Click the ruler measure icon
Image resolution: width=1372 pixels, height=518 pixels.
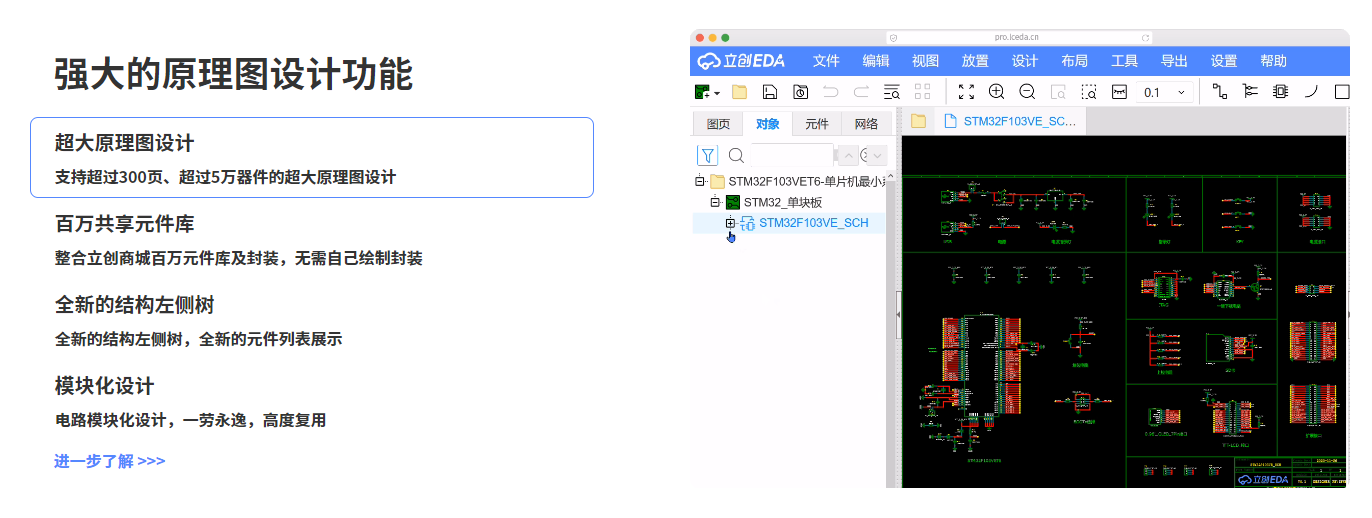click(x=1119, y=92)
